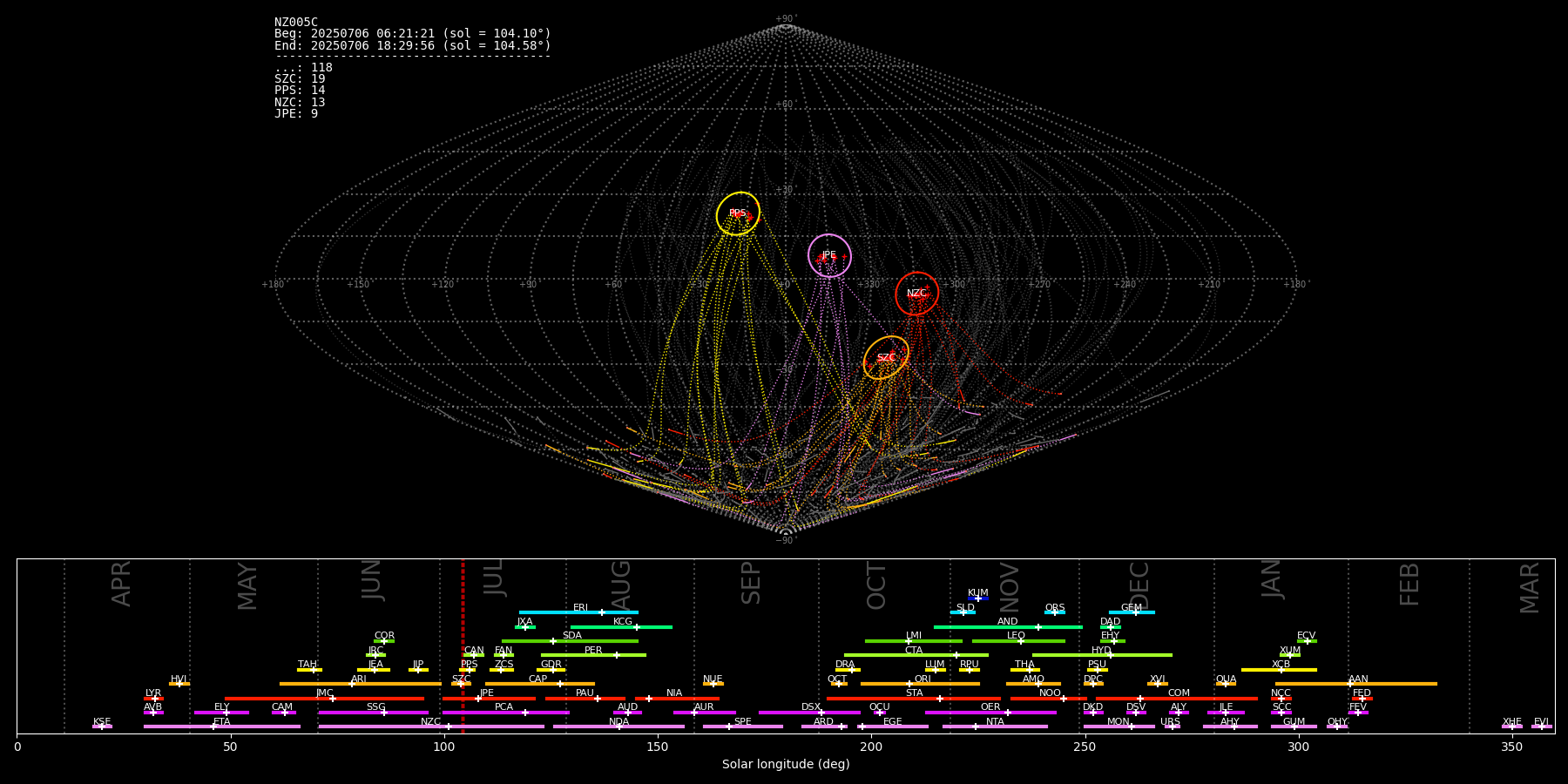This screenshot has width=1568, height=784.
Task: Click the ECV shower label in the timeline
Action: coord(1306,636)
